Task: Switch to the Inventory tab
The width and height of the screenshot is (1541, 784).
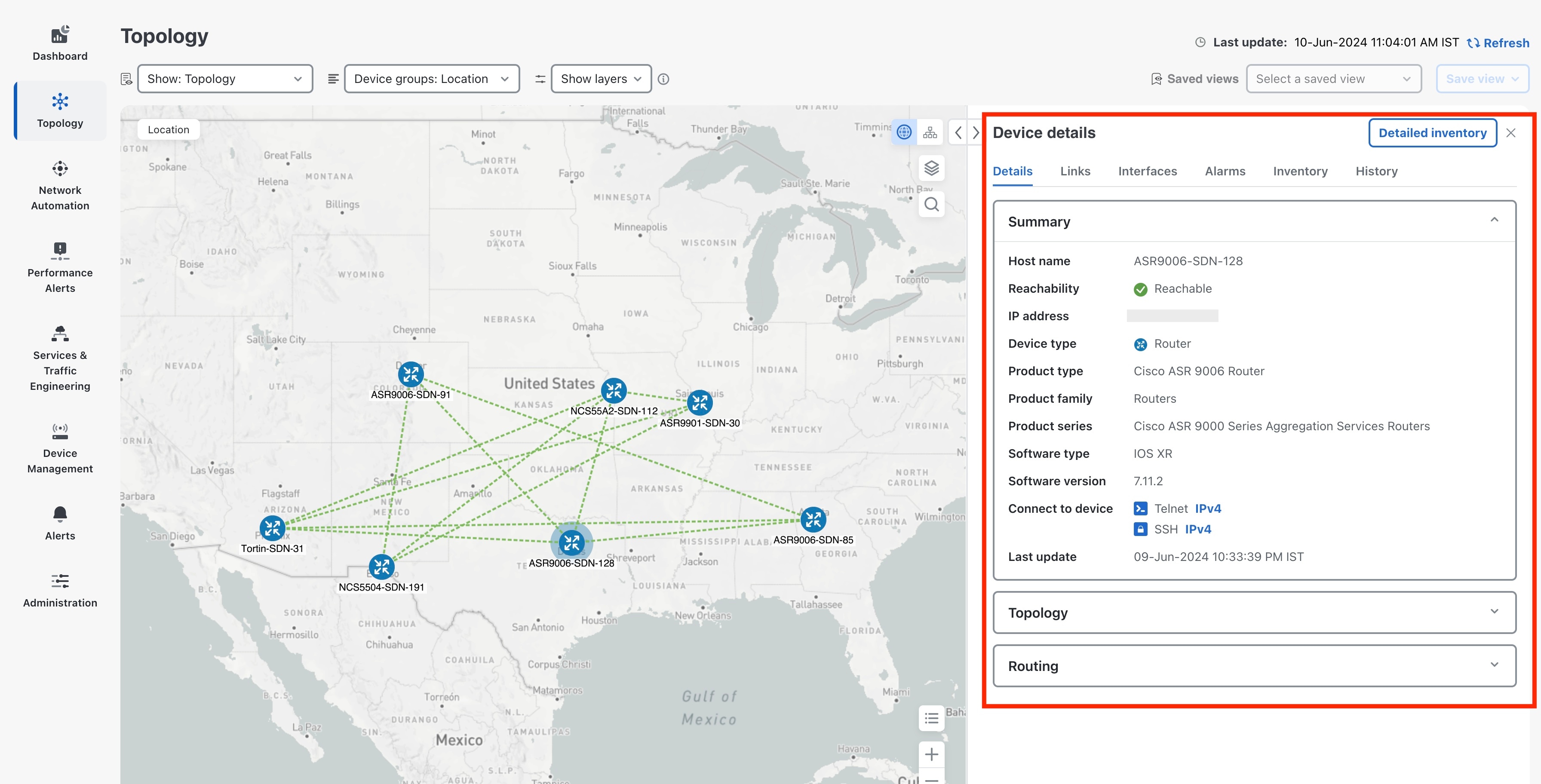Action: tap(1300, 171)
